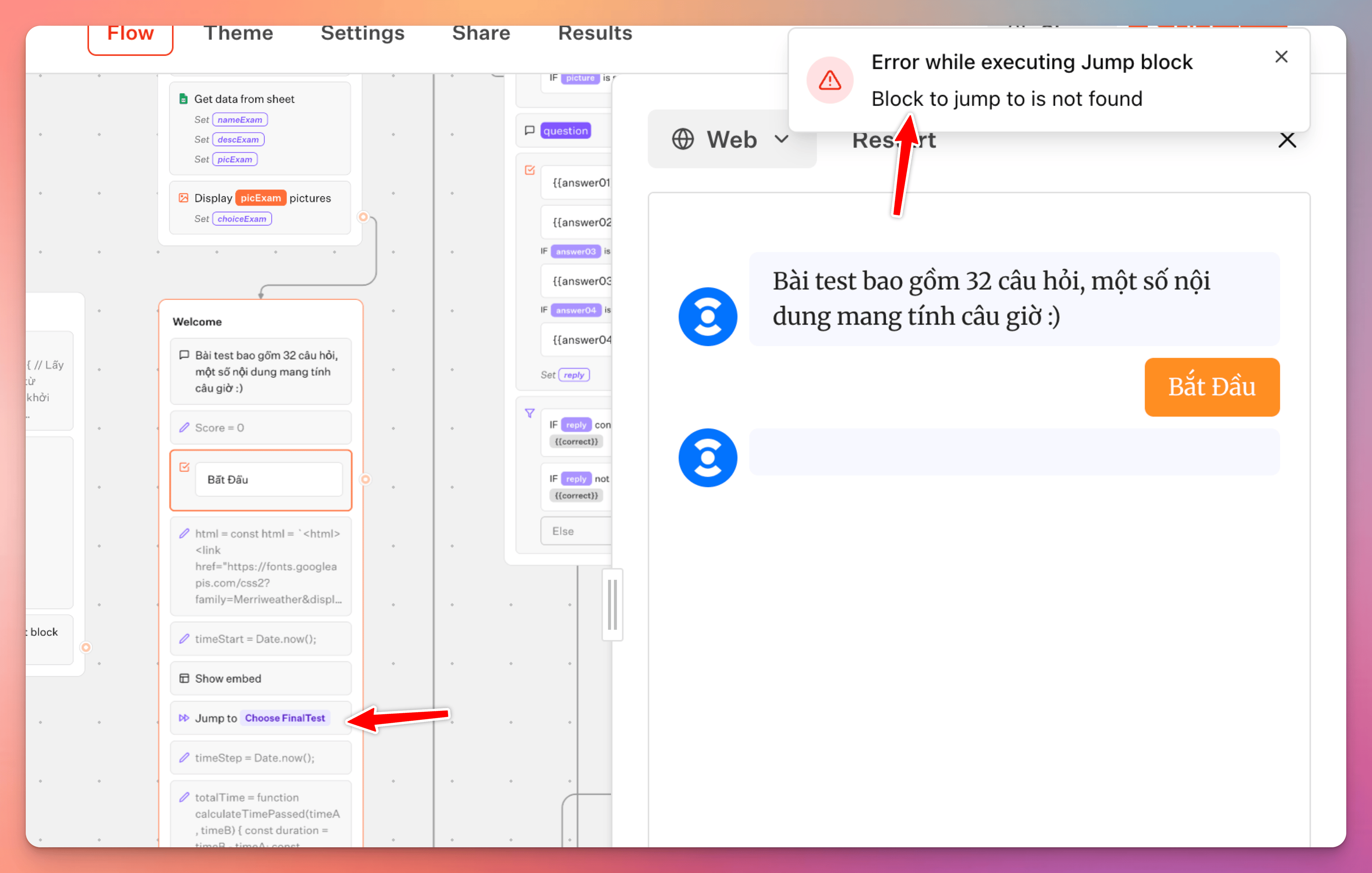Open the Web runtime dropdown

(x=732, y=140)
